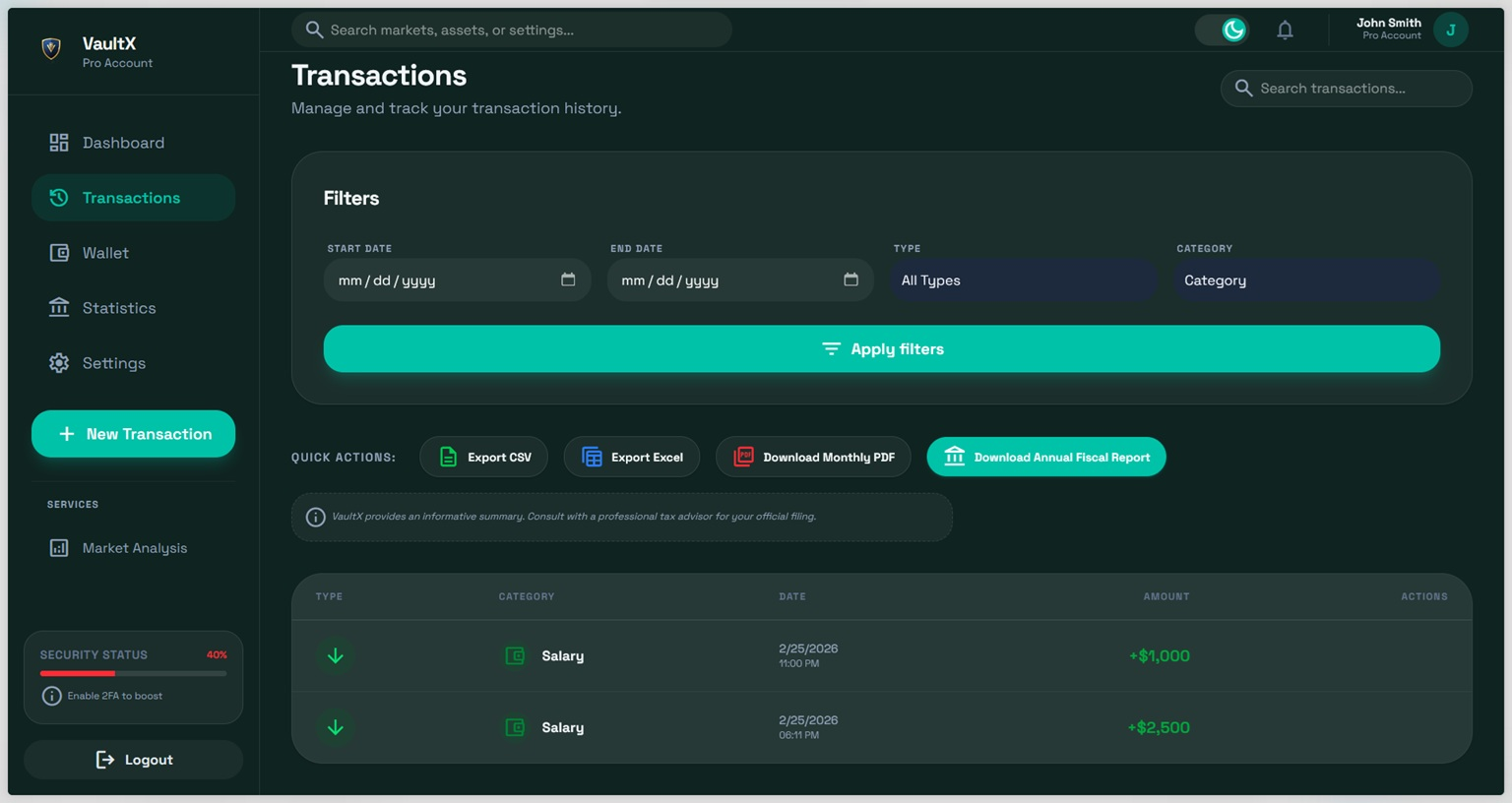1512x803 pixels.
Task: Click Download Annual Fiscal Report
Action: [1046, 457]
